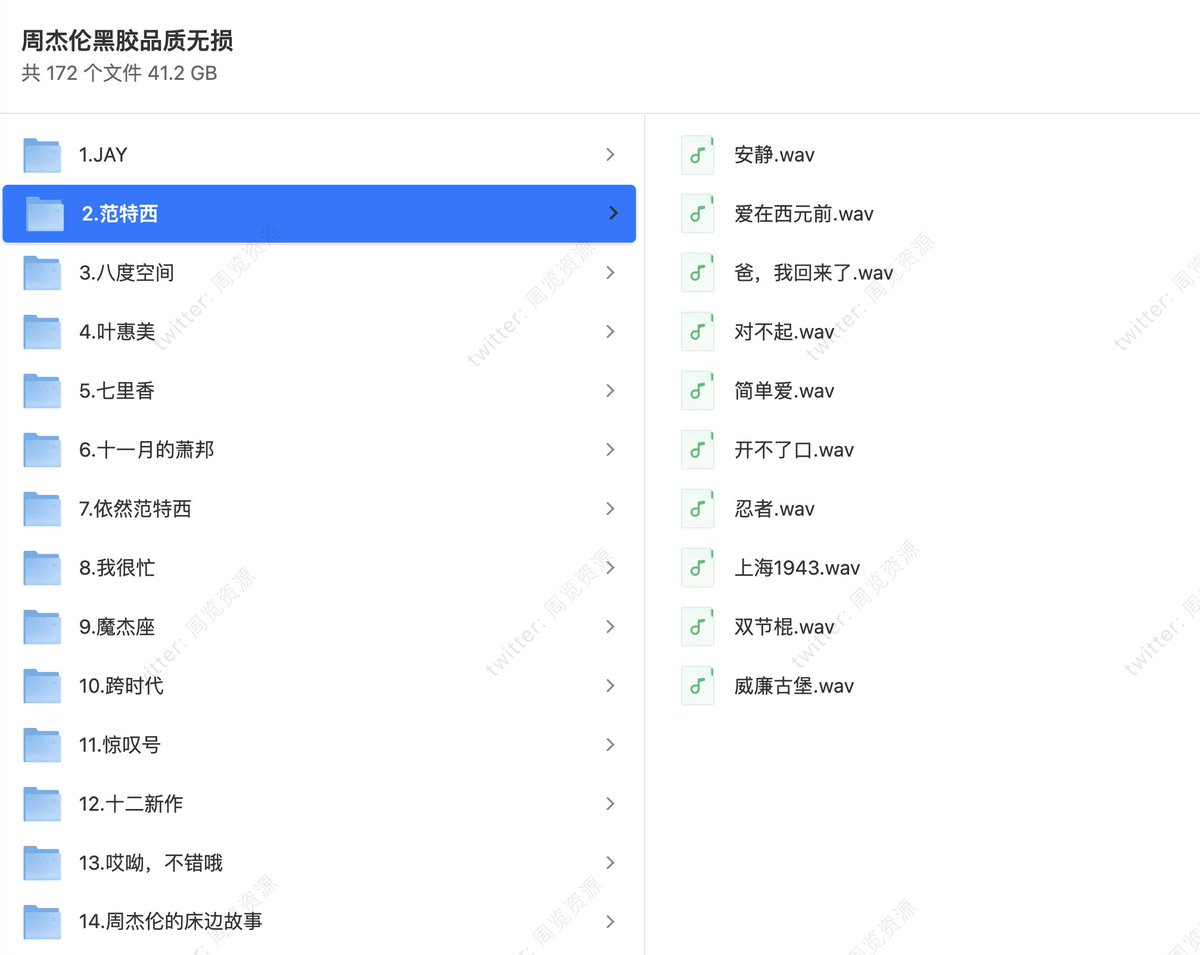Click the 6.十一月的萧邦 folder icon
This screenshot has height=955, width=1200.
point(42,450)
